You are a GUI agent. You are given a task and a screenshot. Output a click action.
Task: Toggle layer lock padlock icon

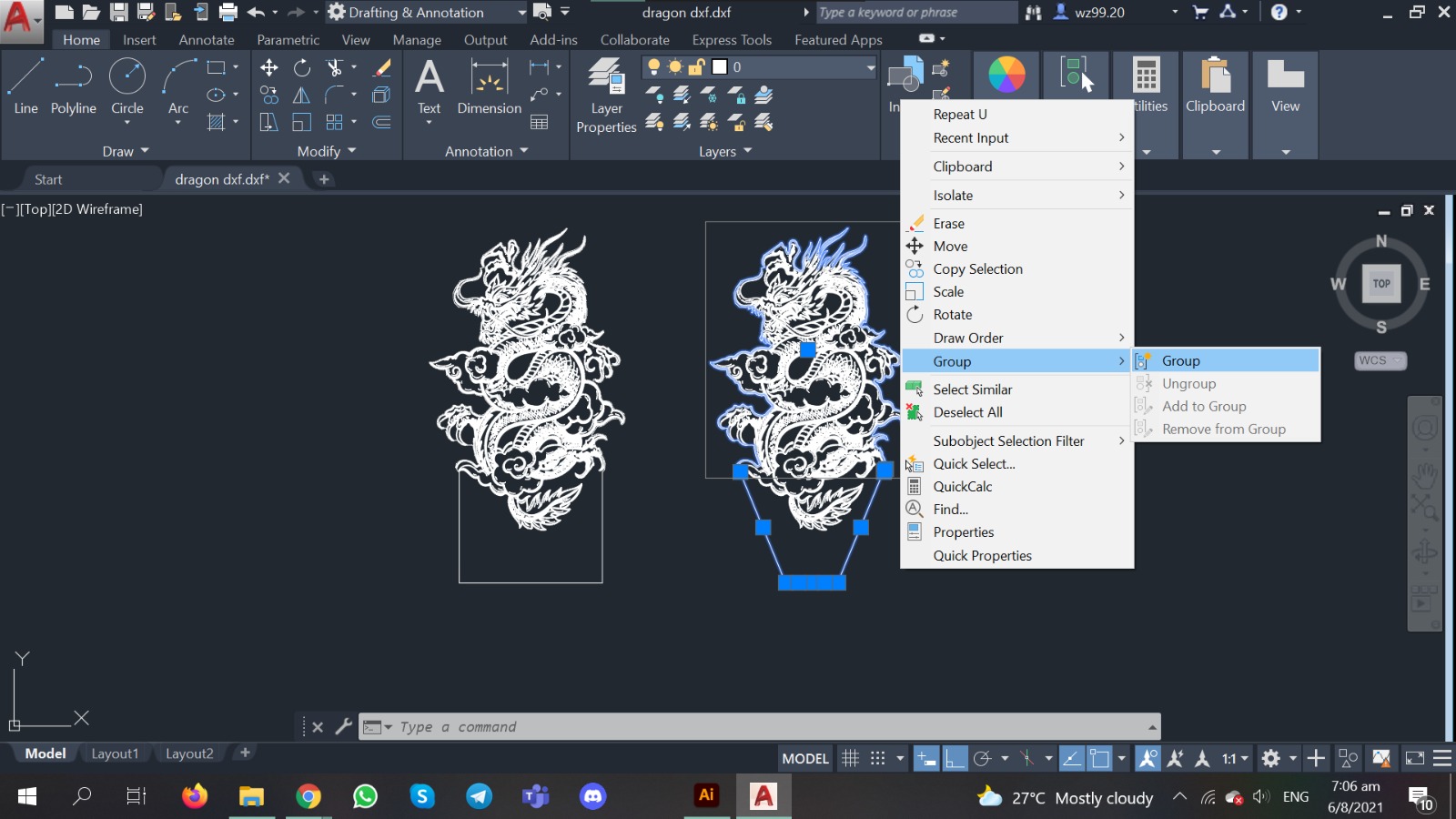click(x=697, y=67)
